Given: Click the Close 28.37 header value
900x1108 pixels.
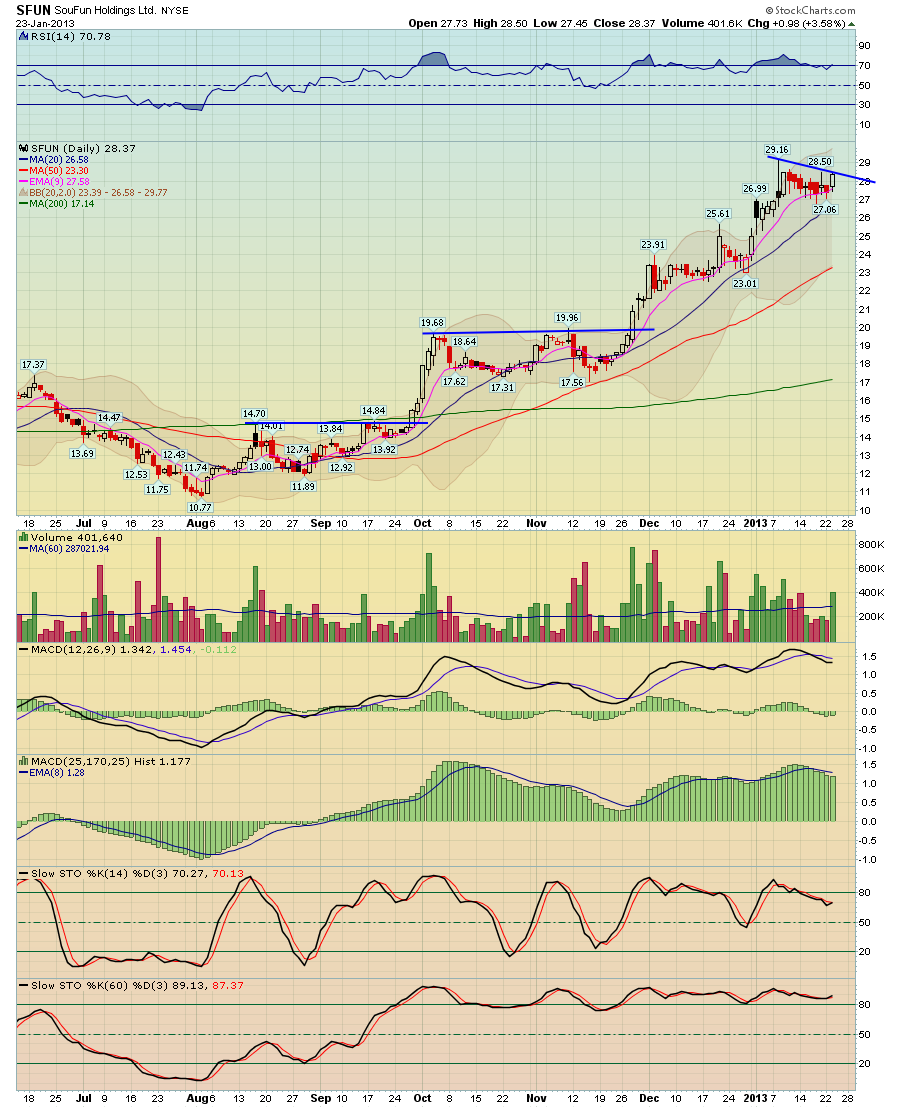Looking at the screenshot, I should (x=624, y=23).
